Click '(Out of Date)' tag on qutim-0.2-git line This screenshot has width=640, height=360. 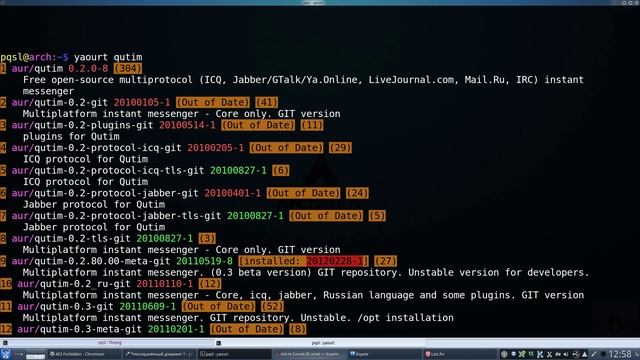213,102
